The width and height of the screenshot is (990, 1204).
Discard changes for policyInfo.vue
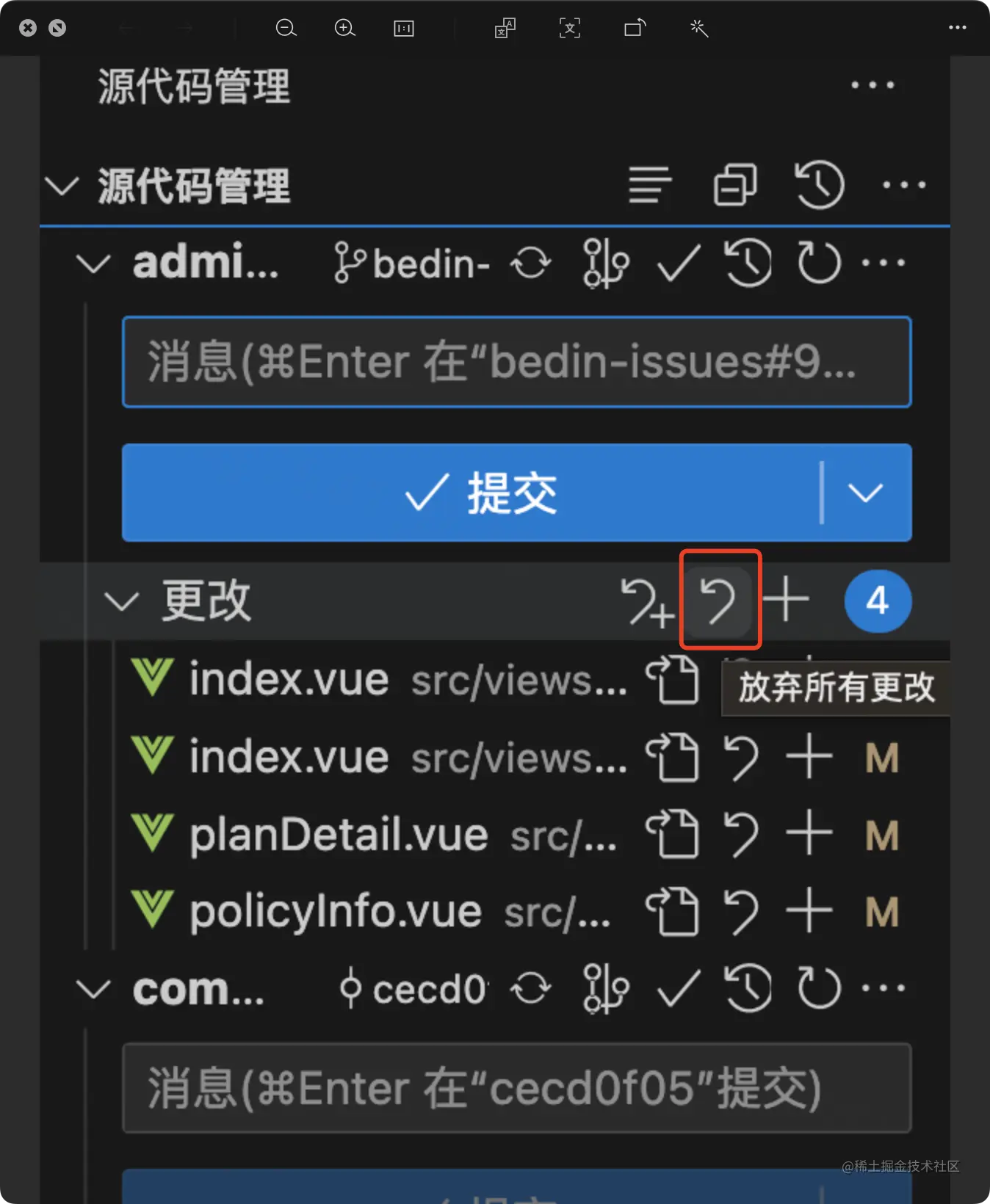pyautogui.click(x=740, y=911)
